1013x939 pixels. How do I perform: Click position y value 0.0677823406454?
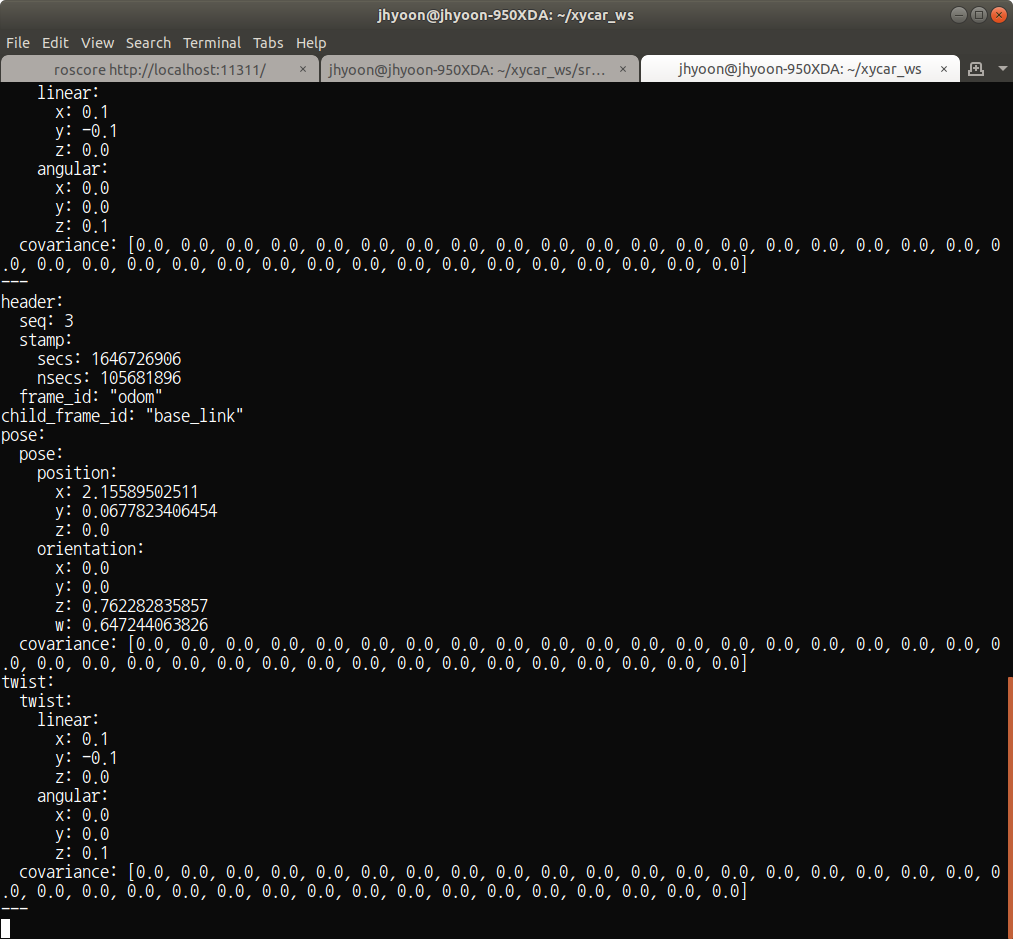click(x=150, y=511)
